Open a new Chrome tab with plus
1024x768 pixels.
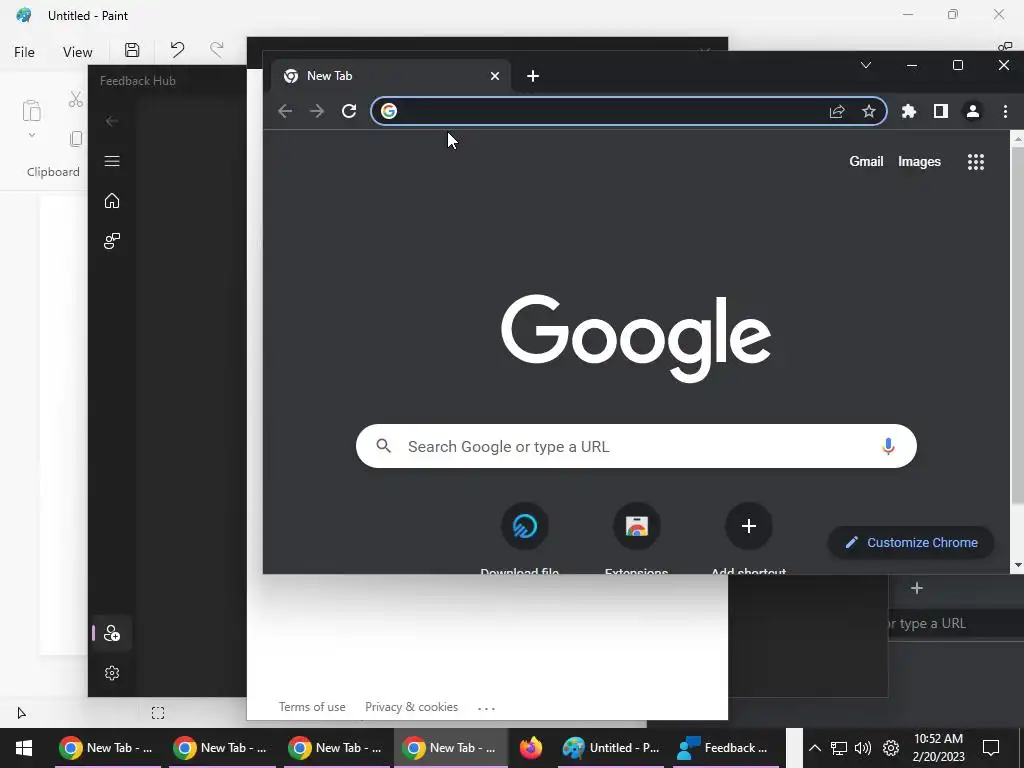point(533,76)
